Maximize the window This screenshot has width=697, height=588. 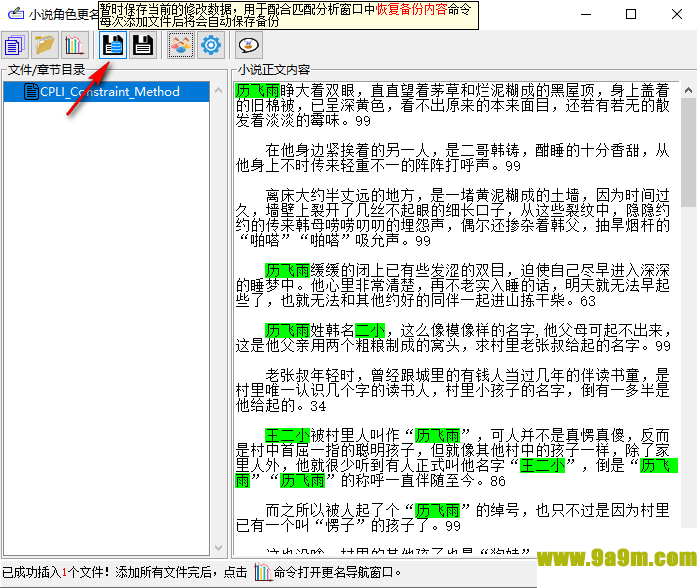[x=631, y=14]
